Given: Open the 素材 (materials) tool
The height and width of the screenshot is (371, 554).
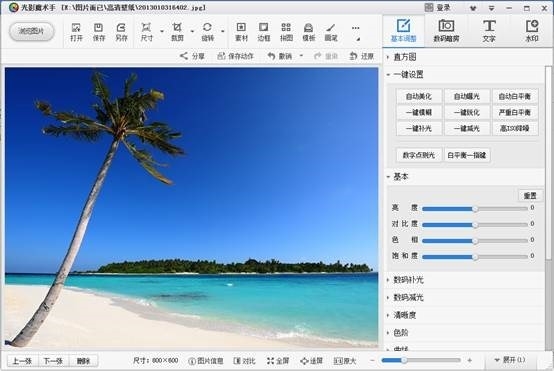Looking at the screenshot, I should (241, 32).
